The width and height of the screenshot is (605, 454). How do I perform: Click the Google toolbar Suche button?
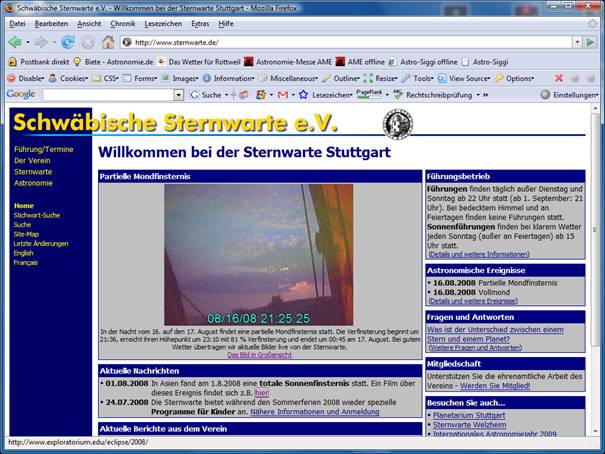206,95
